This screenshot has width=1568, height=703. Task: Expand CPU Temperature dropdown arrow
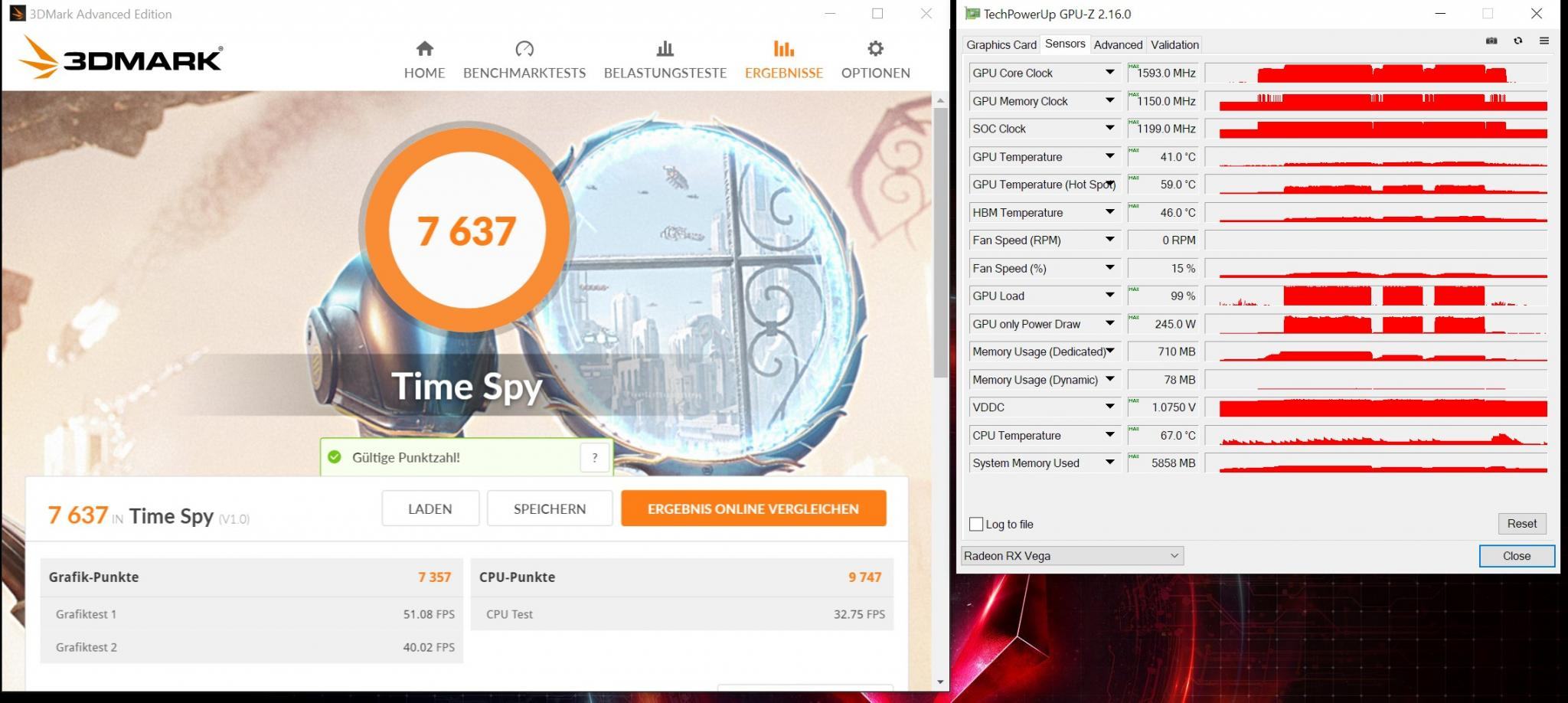pos(1109,435)
